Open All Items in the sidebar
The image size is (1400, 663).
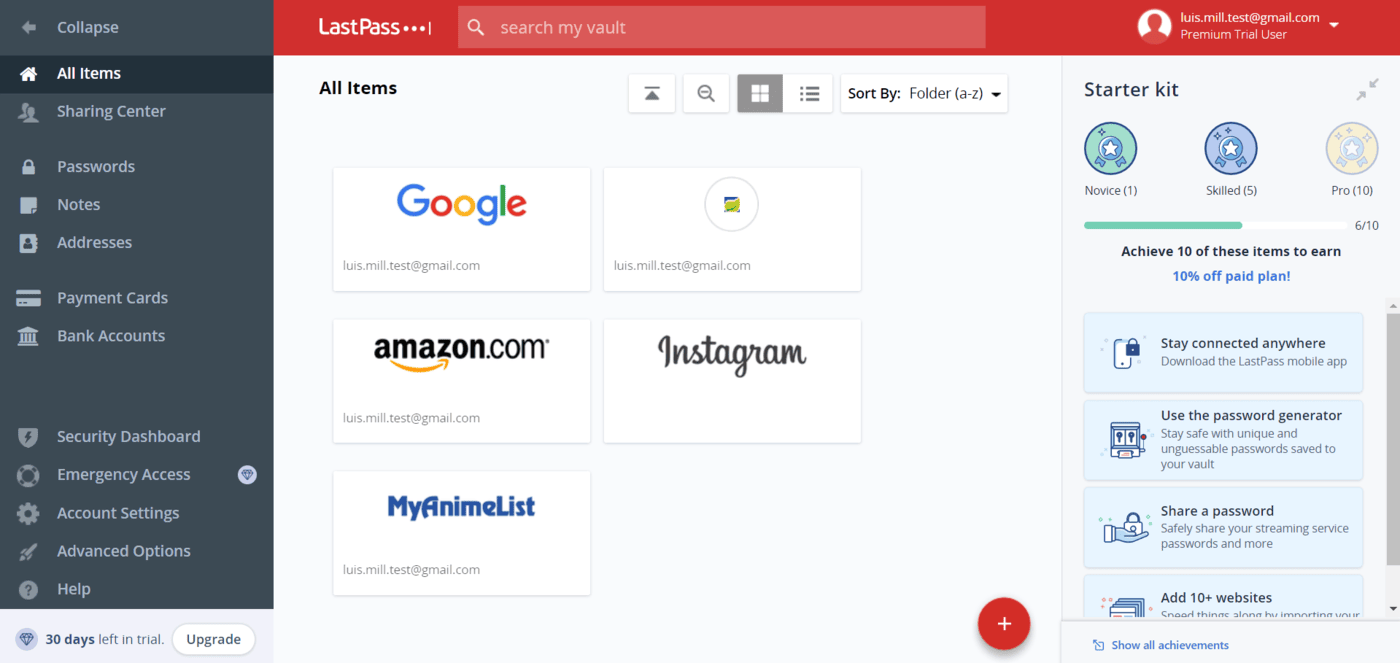click(136, 73)
